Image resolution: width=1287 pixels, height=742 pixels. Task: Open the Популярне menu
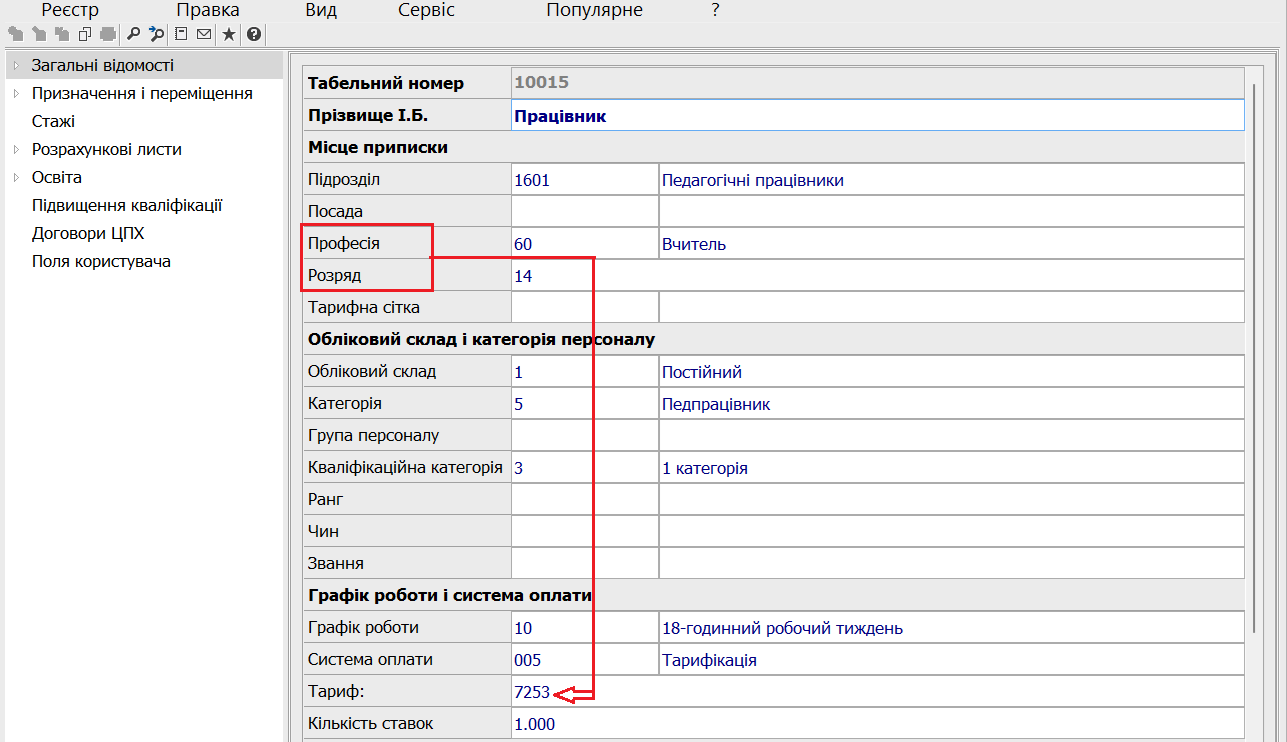[595, 10]
